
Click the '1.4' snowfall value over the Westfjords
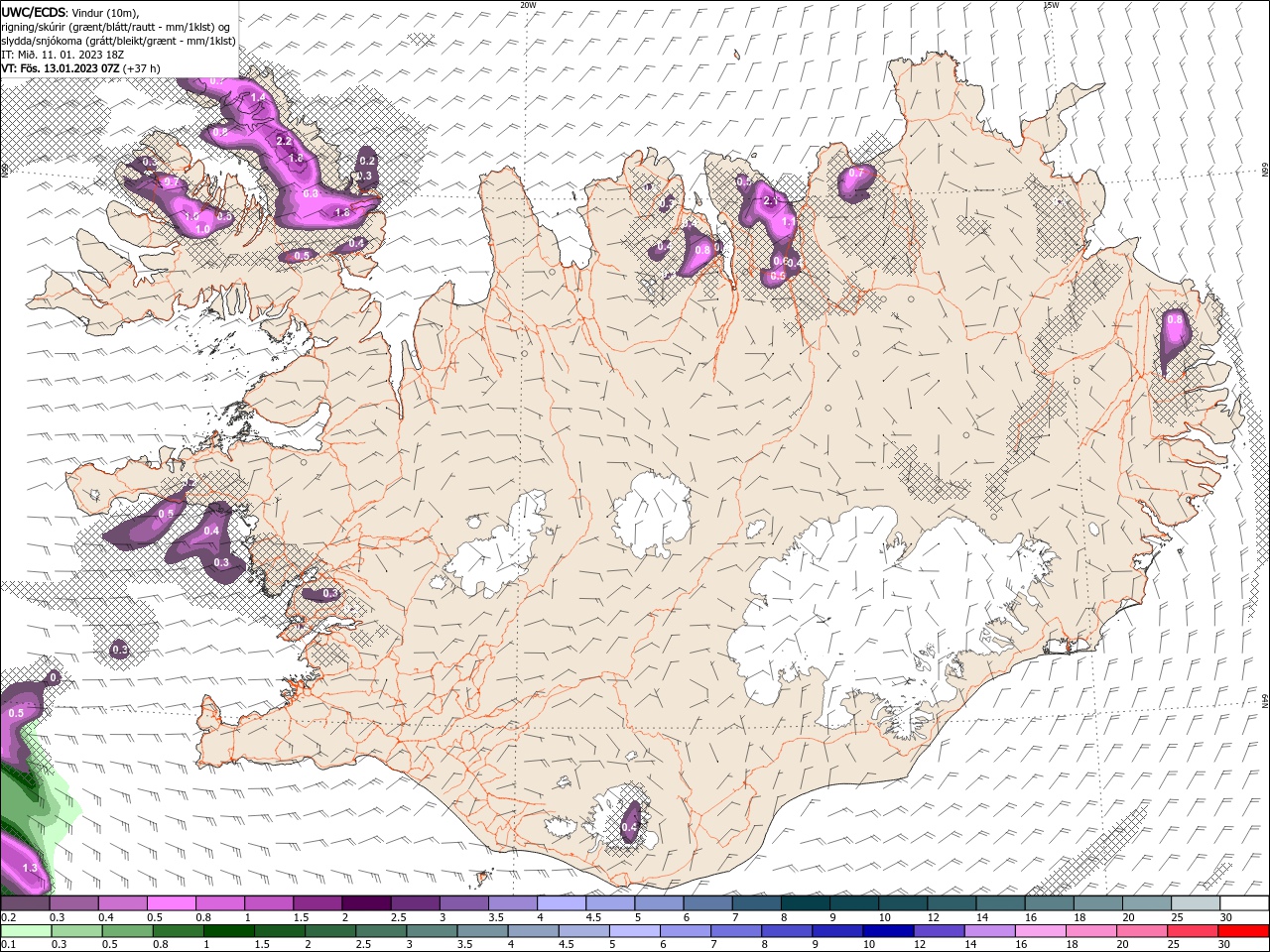pos(258,97)
